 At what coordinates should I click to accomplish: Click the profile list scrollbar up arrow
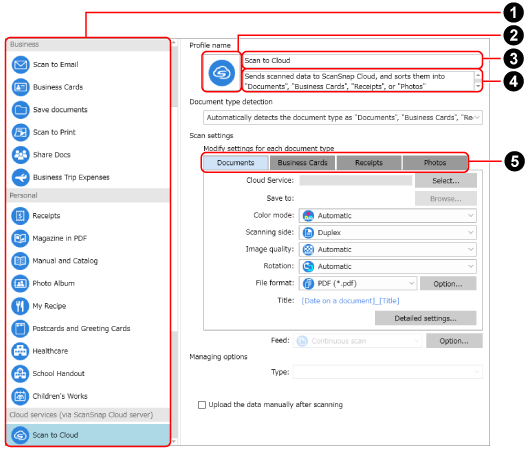click(173, 43)
